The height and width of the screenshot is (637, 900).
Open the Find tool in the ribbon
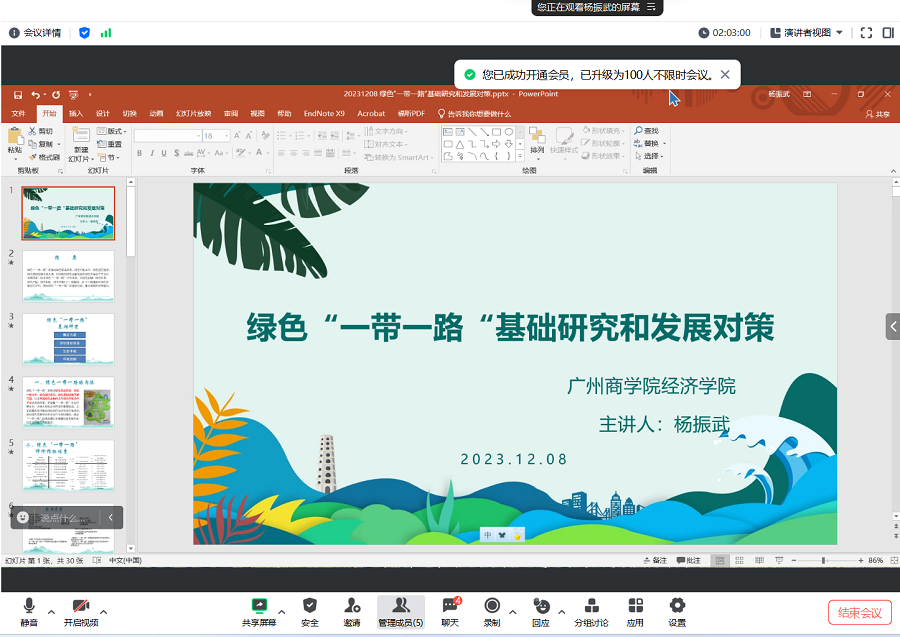(x=646, y=130)
